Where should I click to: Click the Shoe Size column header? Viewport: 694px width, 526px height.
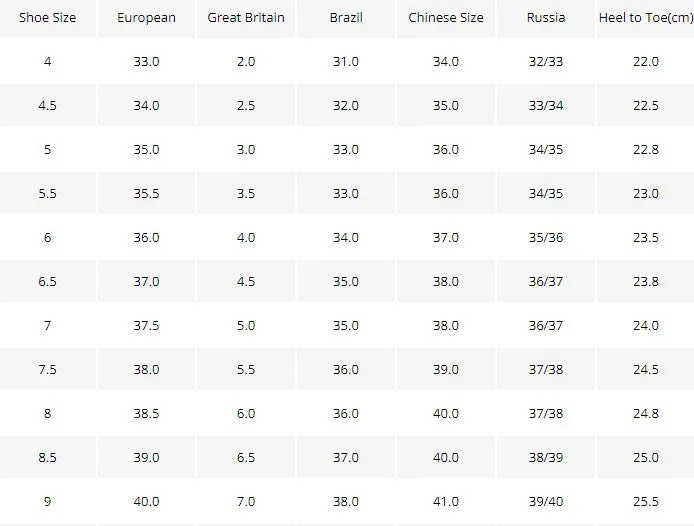(x=47, y=18)
